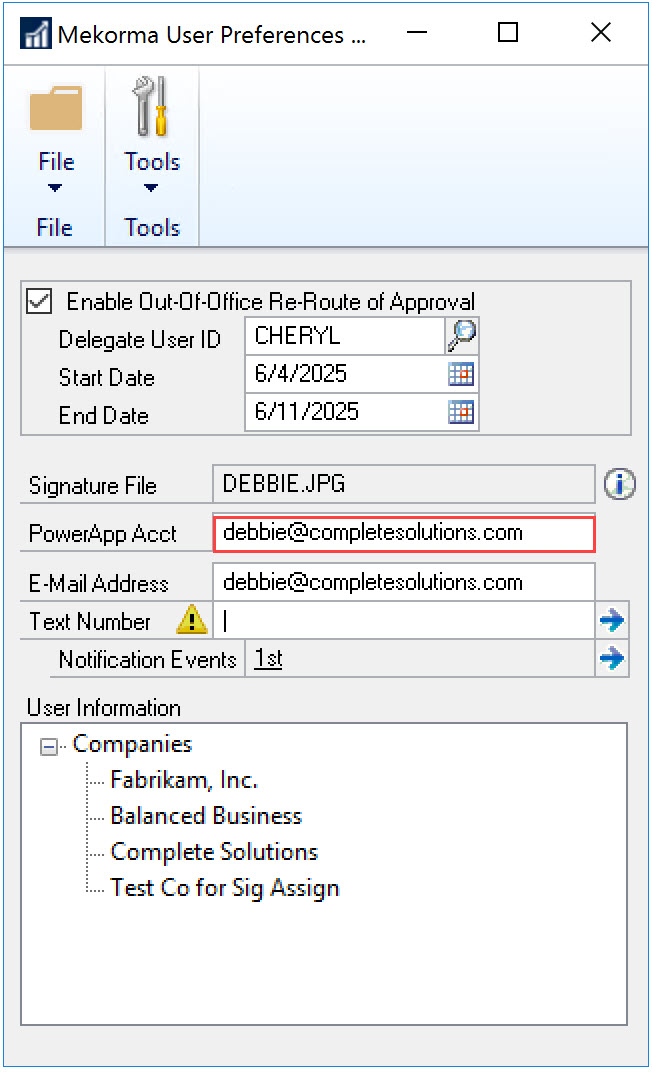Open the Start Date calendar picker
Viewport: 652px width, 1072px height.
461,375
